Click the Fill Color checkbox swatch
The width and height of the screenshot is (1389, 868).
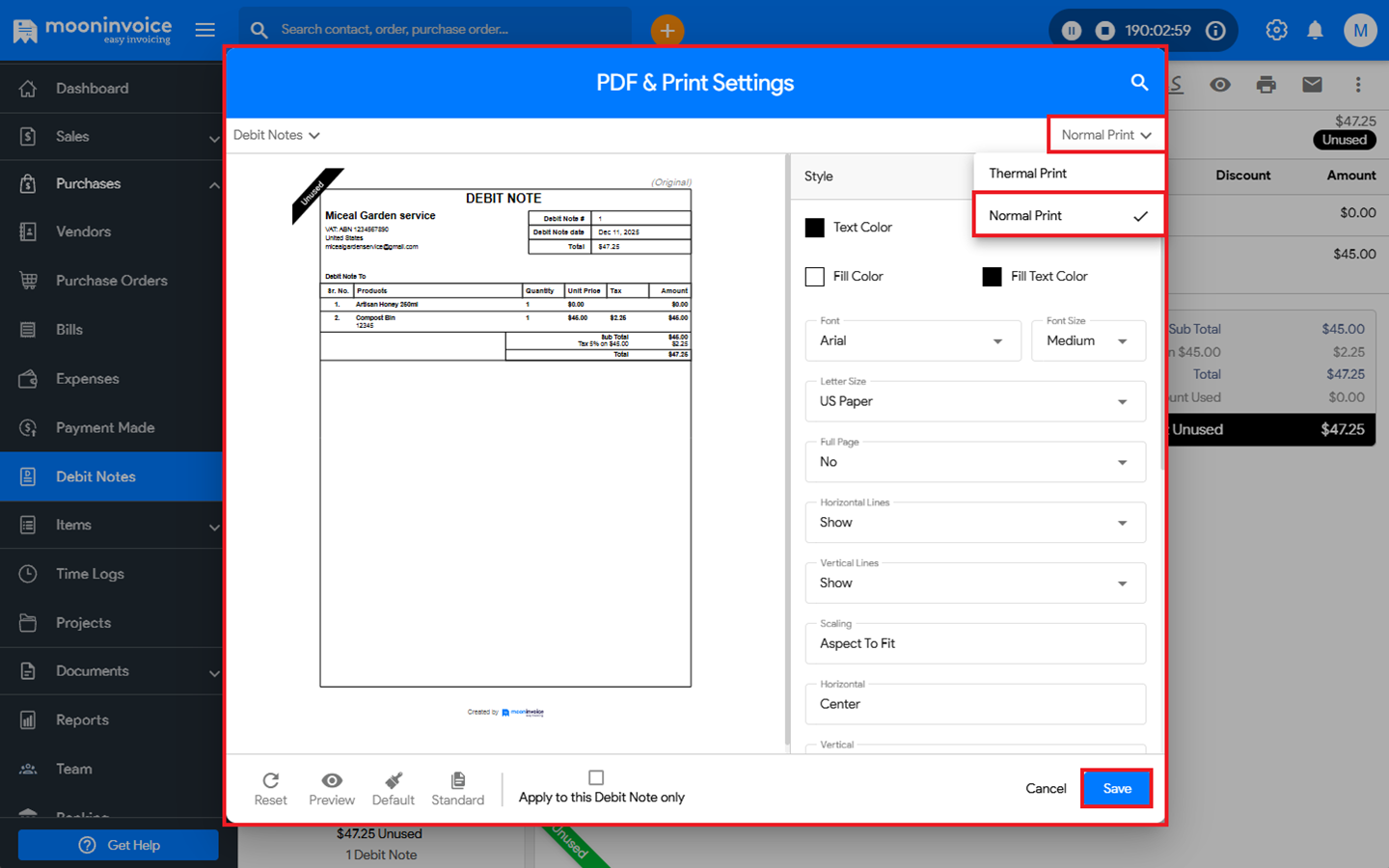coord(815,277)
